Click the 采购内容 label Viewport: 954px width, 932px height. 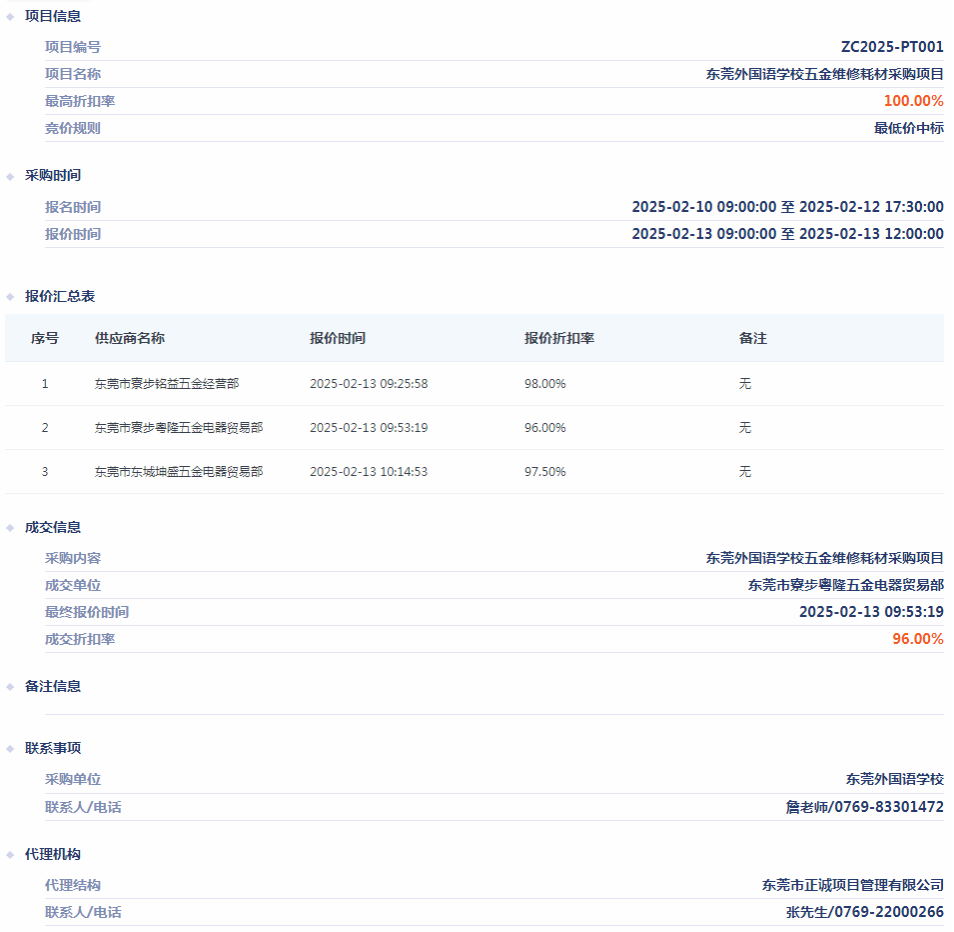click(73, 558)
